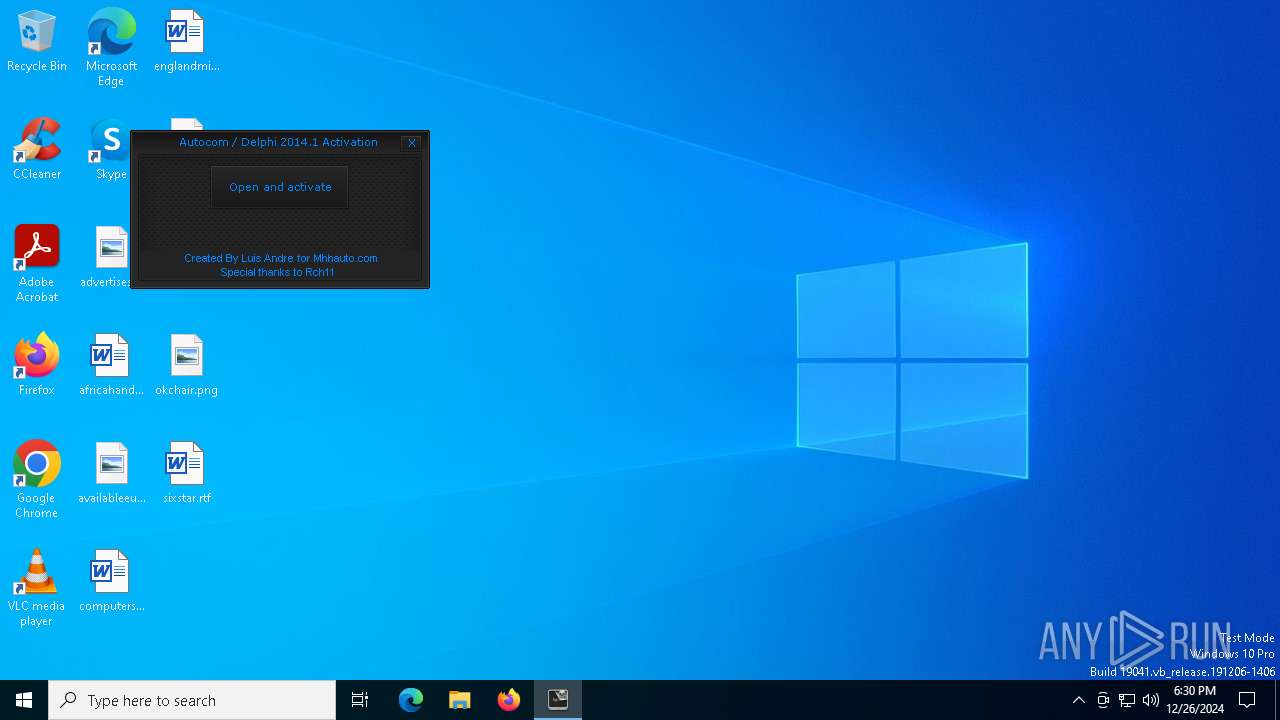The width and height of the screenshot is (1280, 720).
Task: Select the okchair.png image file
Action: (186, 366)
